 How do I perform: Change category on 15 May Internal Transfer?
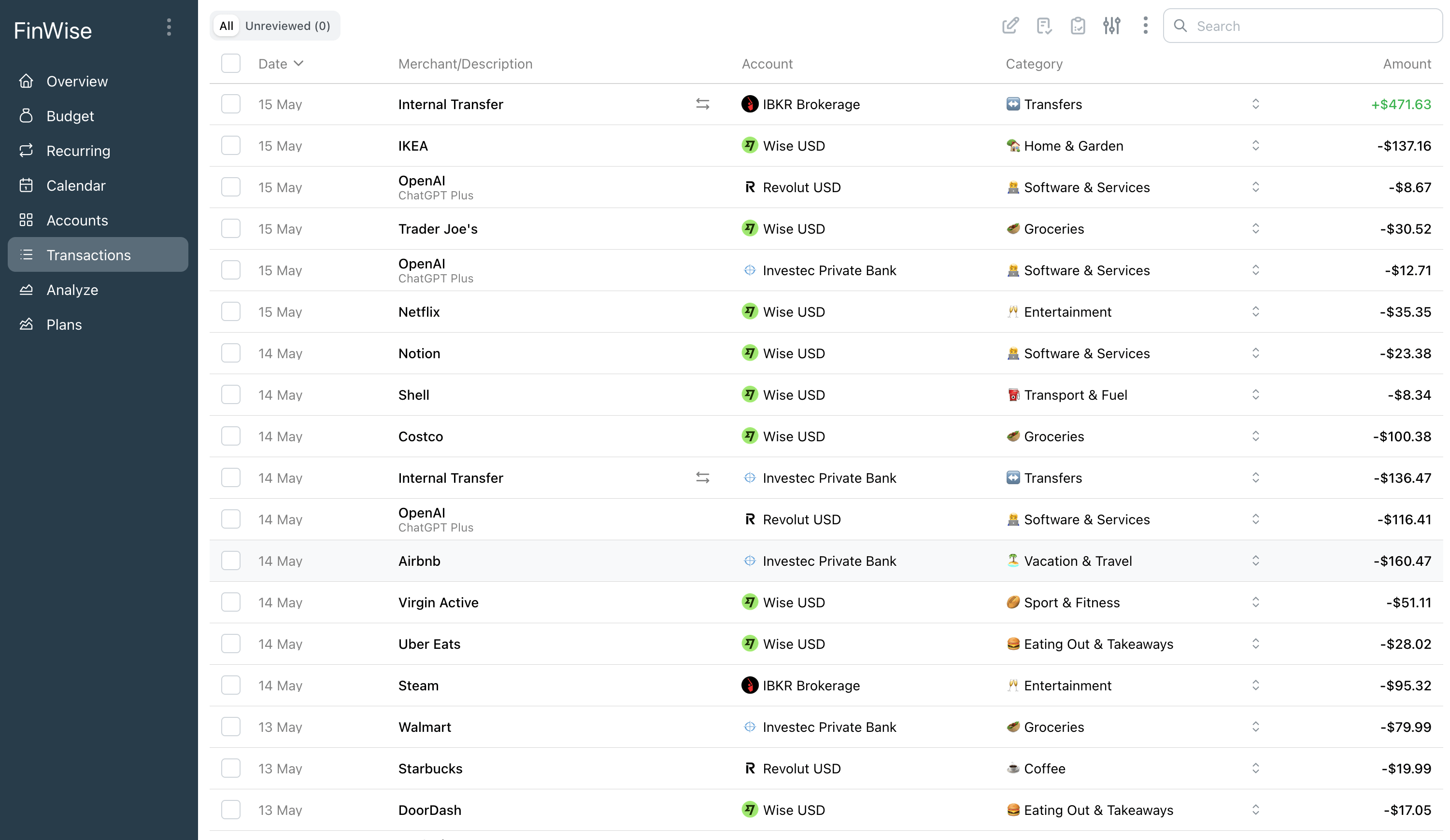tap(1255, 104)
